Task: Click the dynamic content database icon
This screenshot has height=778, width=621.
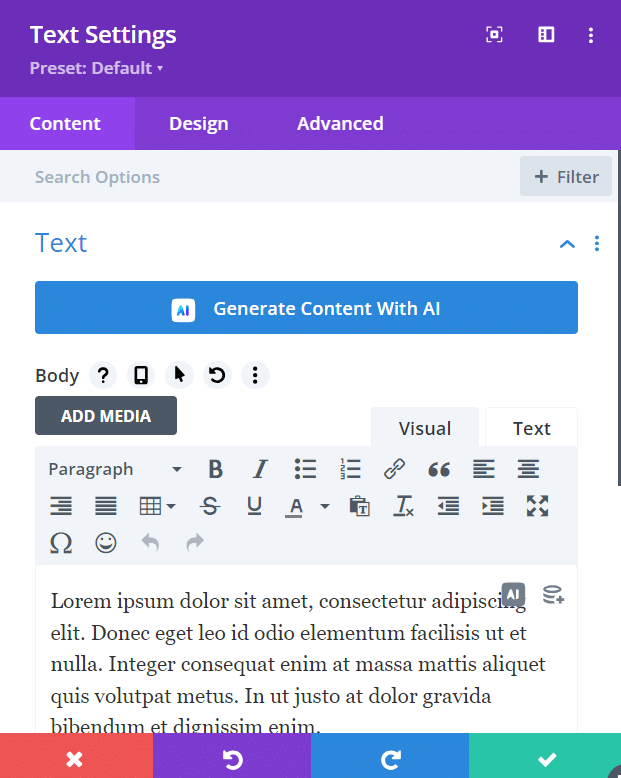Action: (x=553, y=594)
